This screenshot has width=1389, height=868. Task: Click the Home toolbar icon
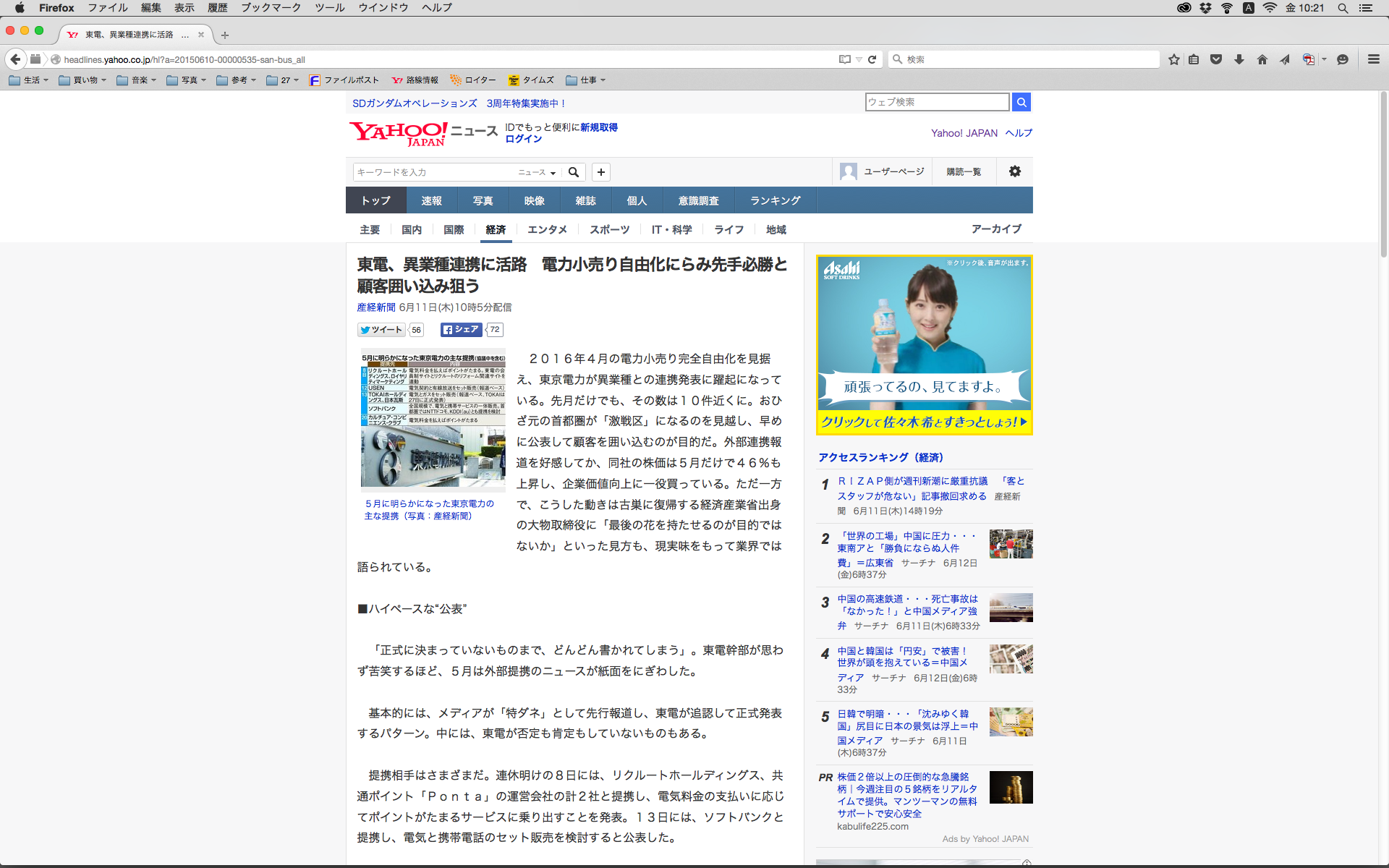pos(1262,59)
